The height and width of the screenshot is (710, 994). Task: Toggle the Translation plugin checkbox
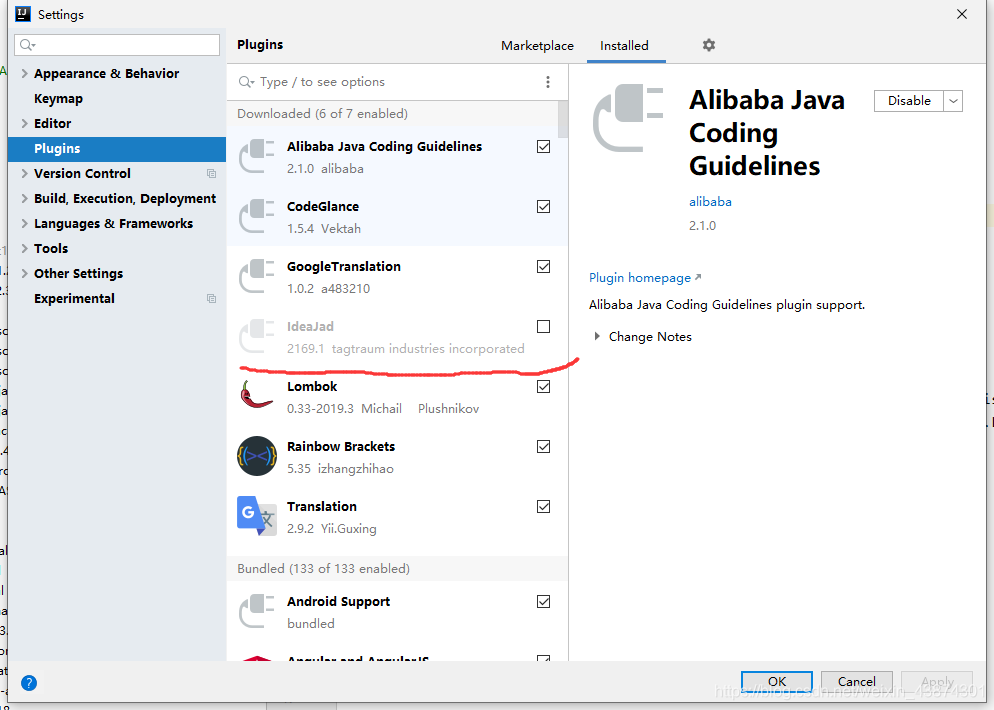coord(543,507)
